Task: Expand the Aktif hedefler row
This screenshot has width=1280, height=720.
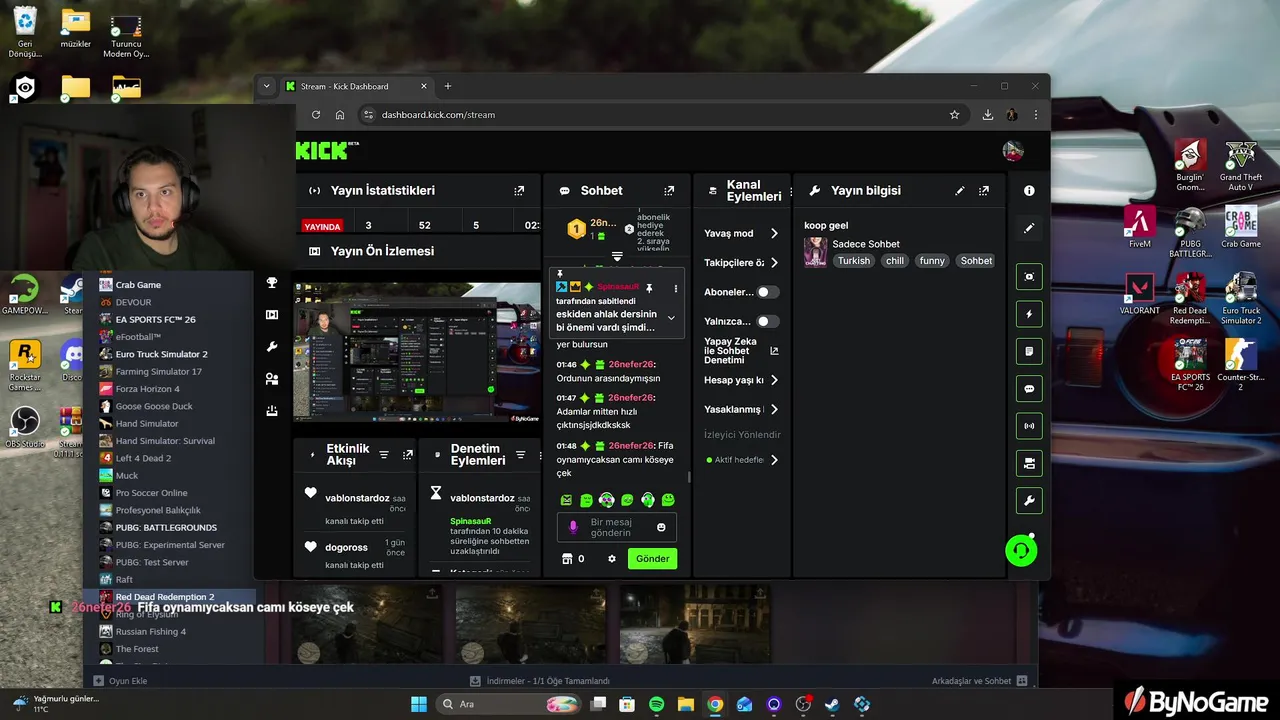Action: [x=774, y=460]
